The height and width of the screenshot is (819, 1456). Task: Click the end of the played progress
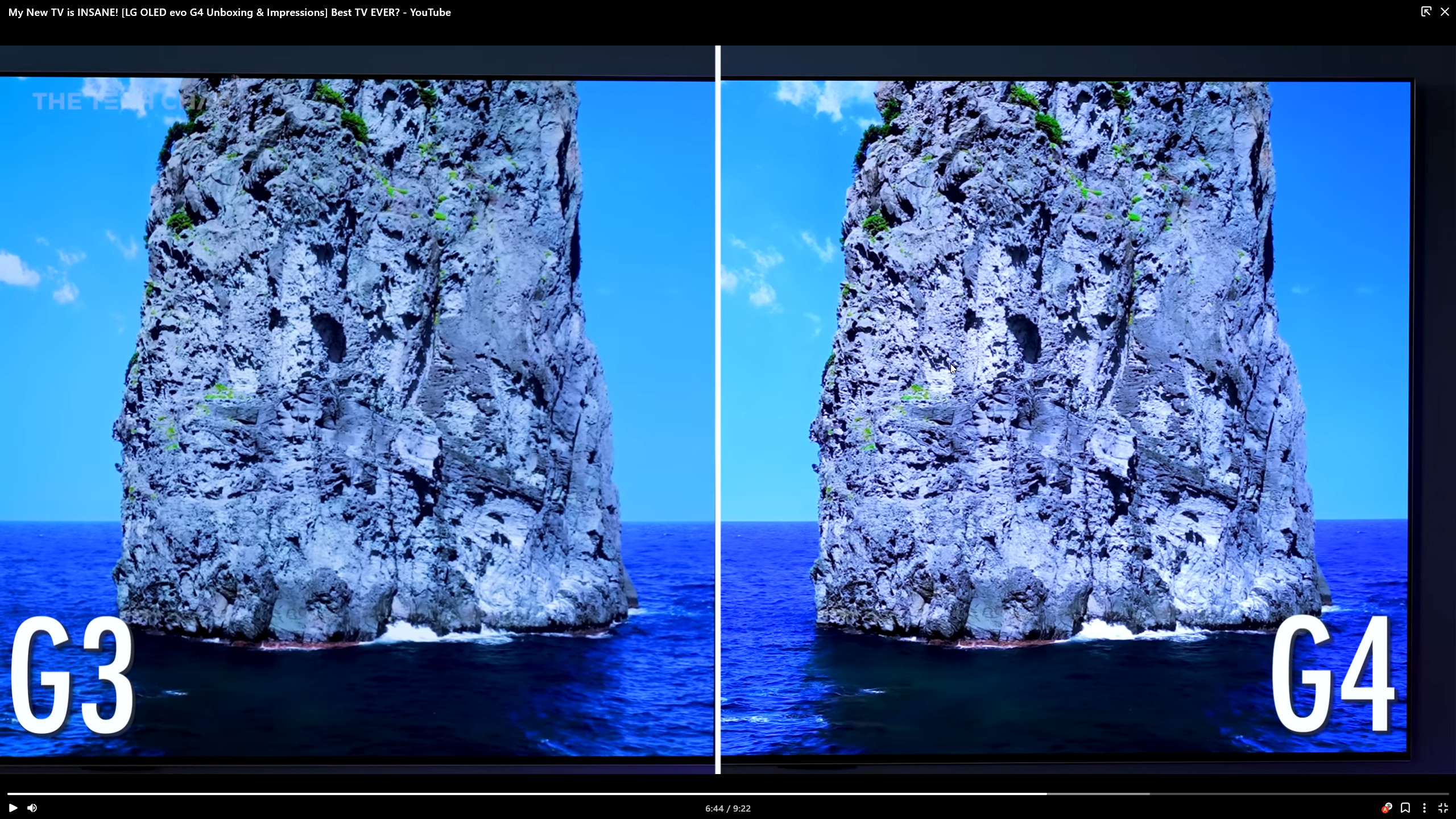(x=1045, y=794)
